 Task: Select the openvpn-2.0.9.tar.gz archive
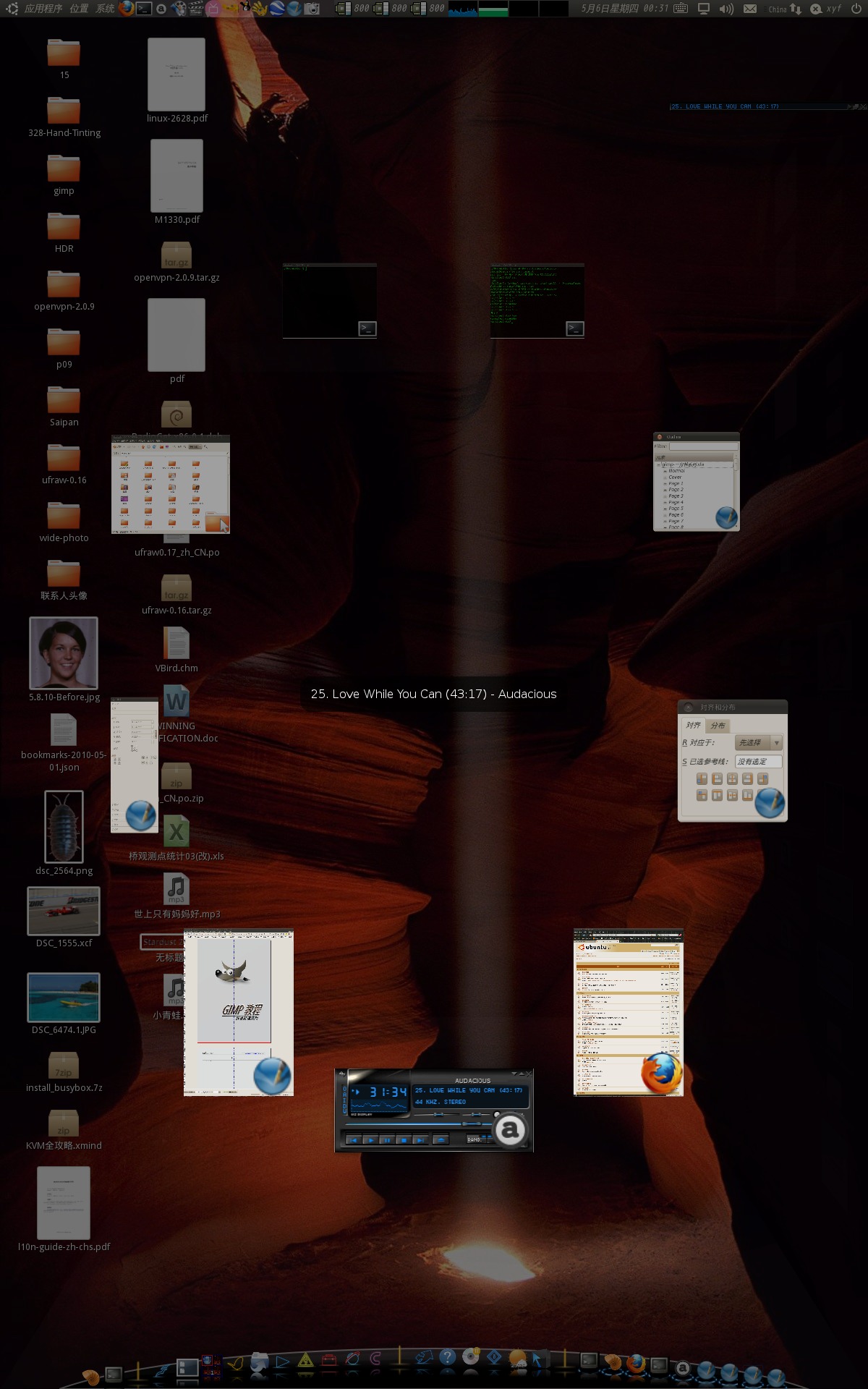click(x=176, y=262)
